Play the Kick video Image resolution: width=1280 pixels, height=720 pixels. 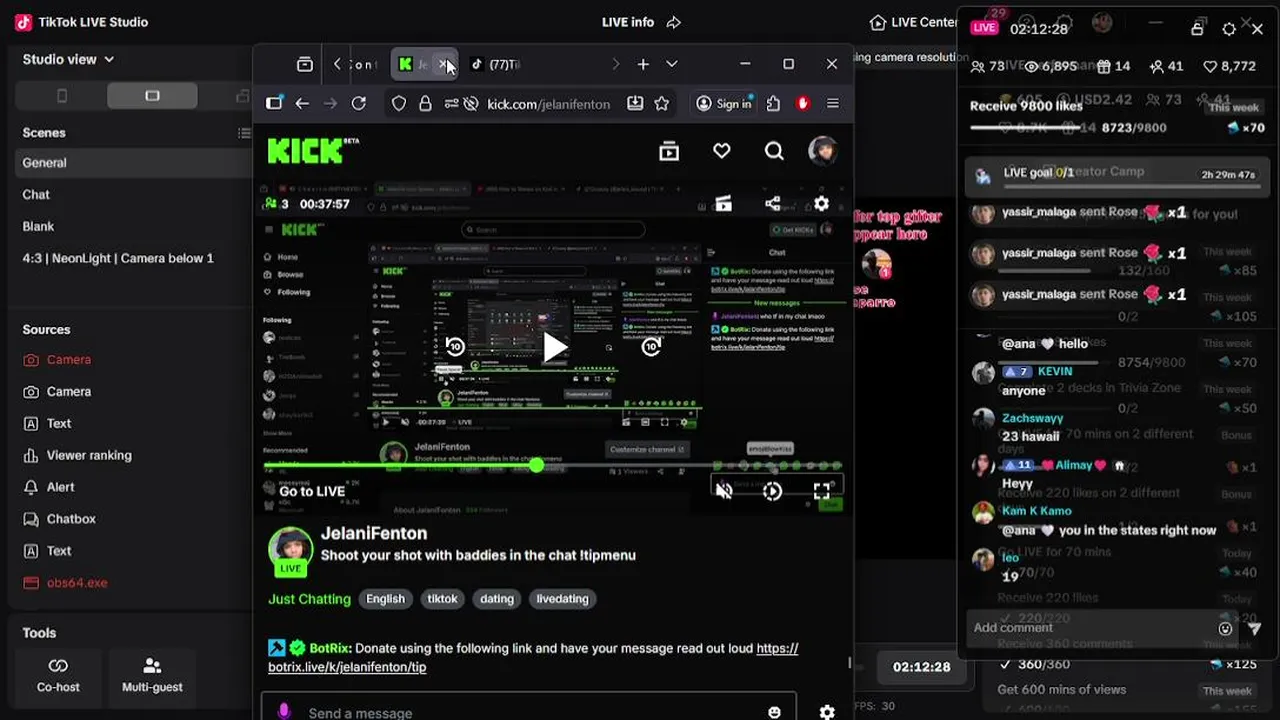tap(554, 347)
